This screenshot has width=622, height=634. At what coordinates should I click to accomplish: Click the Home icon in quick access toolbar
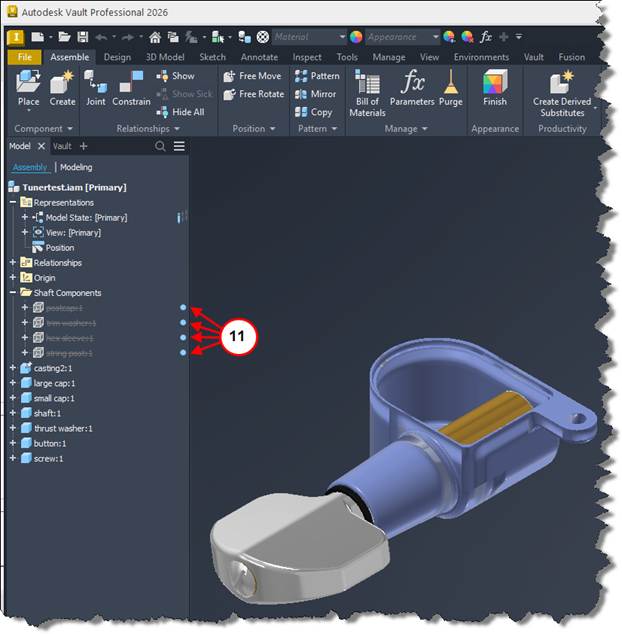[x=155, y=38]
